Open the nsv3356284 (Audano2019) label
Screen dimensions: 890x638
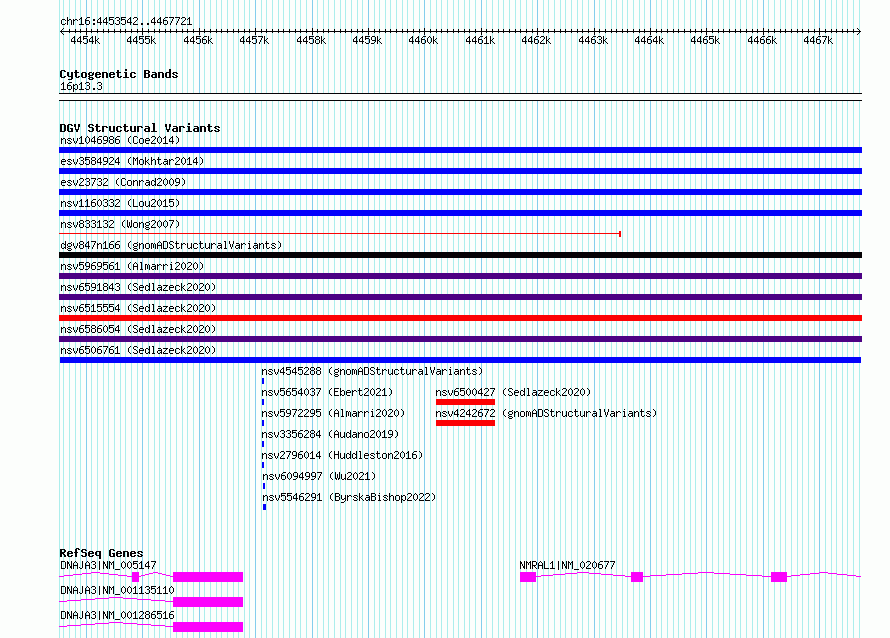[330, 434]
